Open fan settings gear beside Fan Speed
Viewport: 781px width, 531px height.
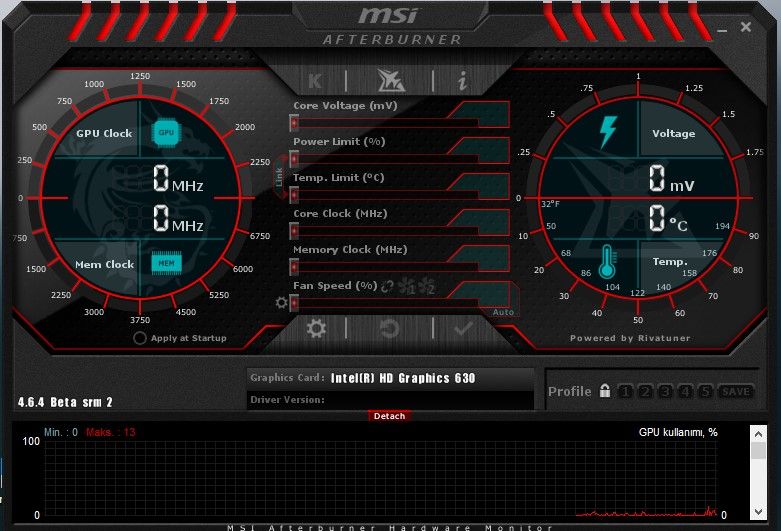coord(281,302)
